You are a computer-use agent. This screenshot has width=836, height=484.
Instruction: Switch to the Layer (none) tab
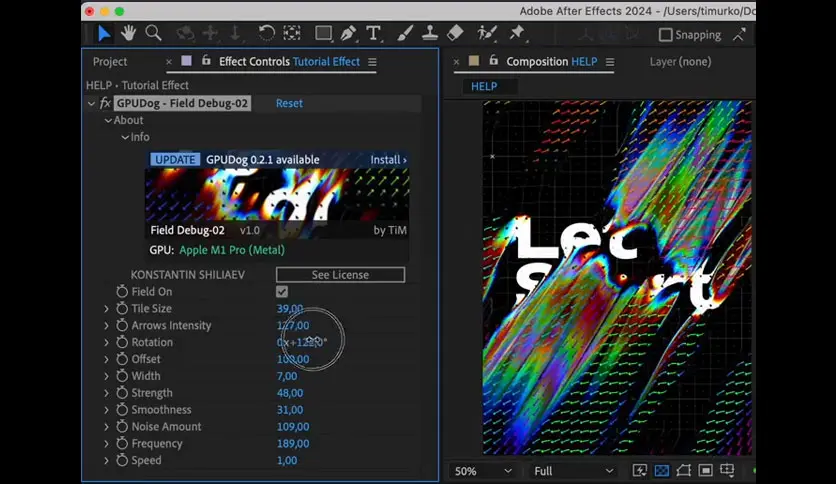pos(680,62)
